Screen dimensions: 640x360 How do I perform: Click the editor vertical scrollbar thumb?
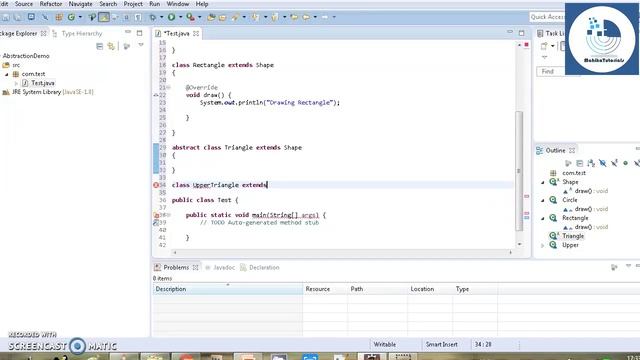point(519,171)
